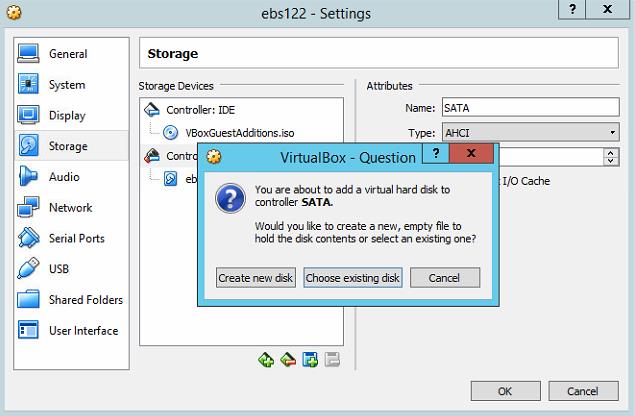Screen dimensions: 635x416
Task: Select the Display settings icon
Action: click(29, 116)
